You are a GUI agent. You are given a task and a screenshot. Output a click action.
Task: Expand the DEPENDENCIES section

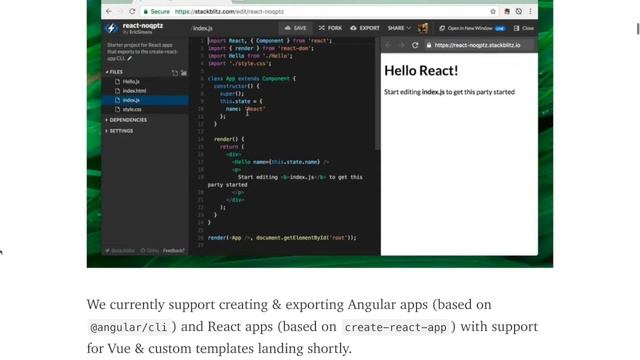[126, 120]
